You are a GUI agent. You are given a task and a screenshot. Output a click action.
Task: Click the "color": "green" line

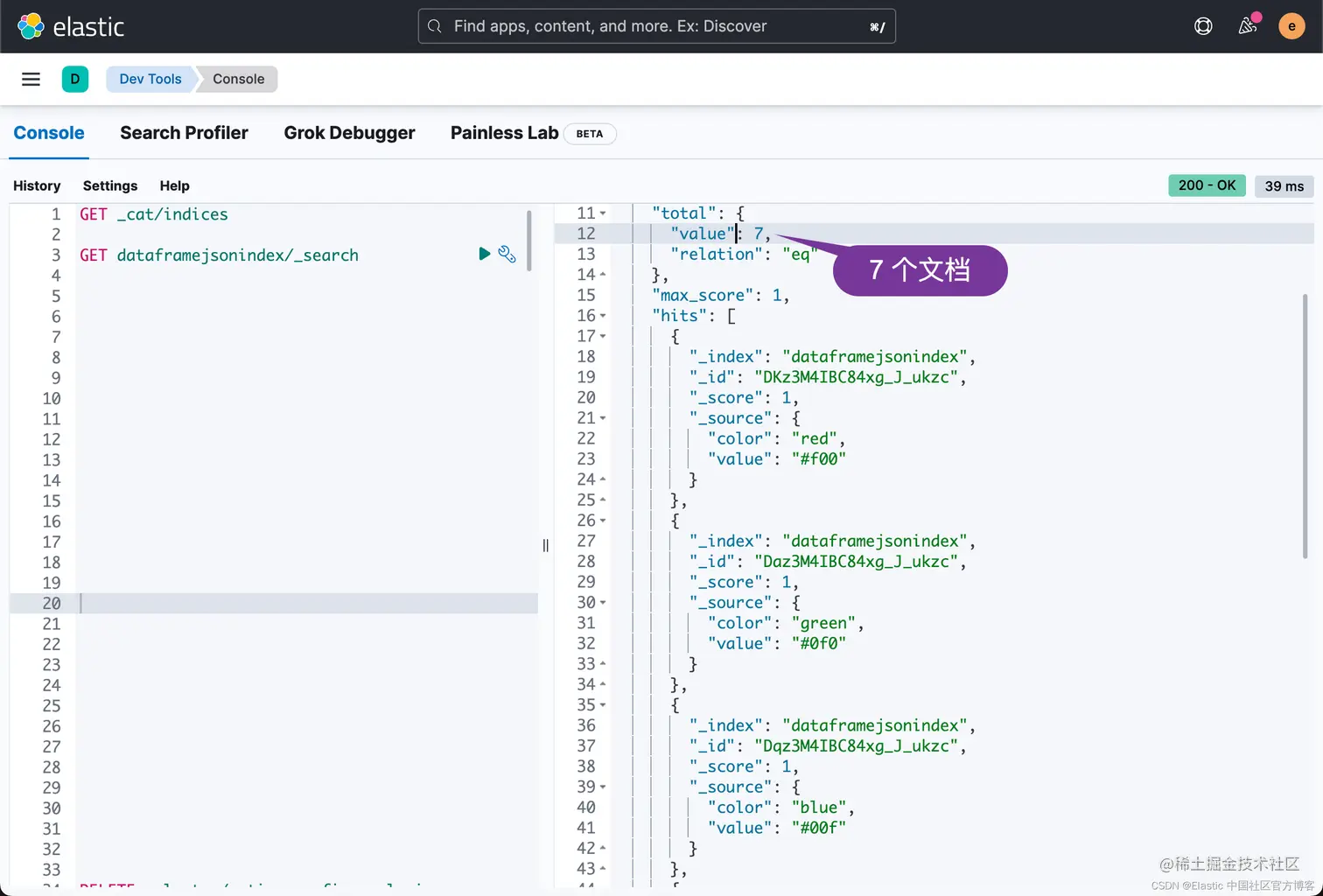pos(785,623)
